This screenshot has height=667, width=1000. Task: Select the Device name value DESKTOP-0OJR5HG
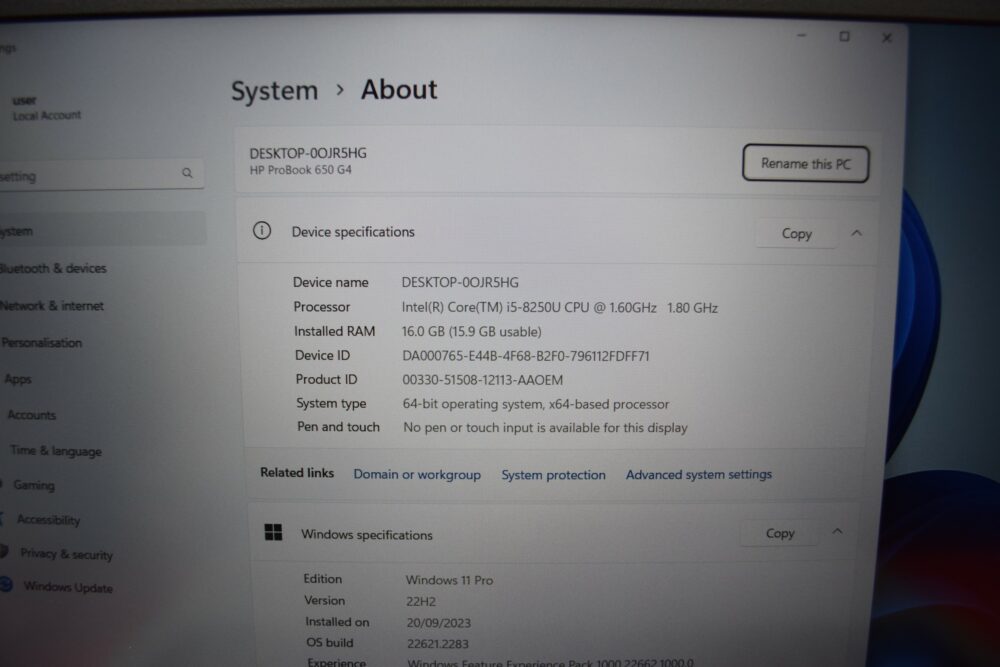coord(460,282)
